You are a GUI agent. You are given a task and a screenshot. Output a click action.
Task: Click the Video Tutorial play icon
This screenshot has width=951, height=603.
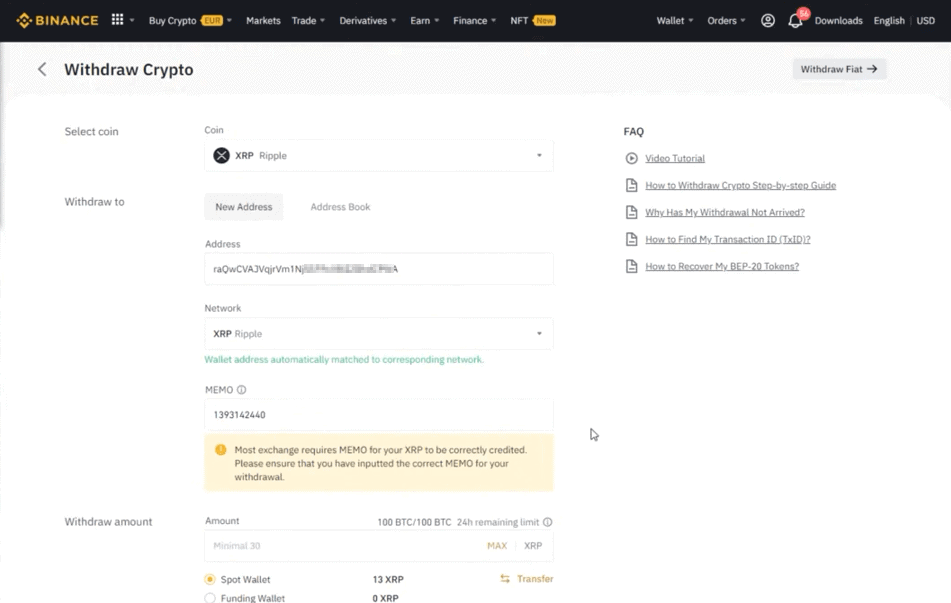tap(631, 158)
